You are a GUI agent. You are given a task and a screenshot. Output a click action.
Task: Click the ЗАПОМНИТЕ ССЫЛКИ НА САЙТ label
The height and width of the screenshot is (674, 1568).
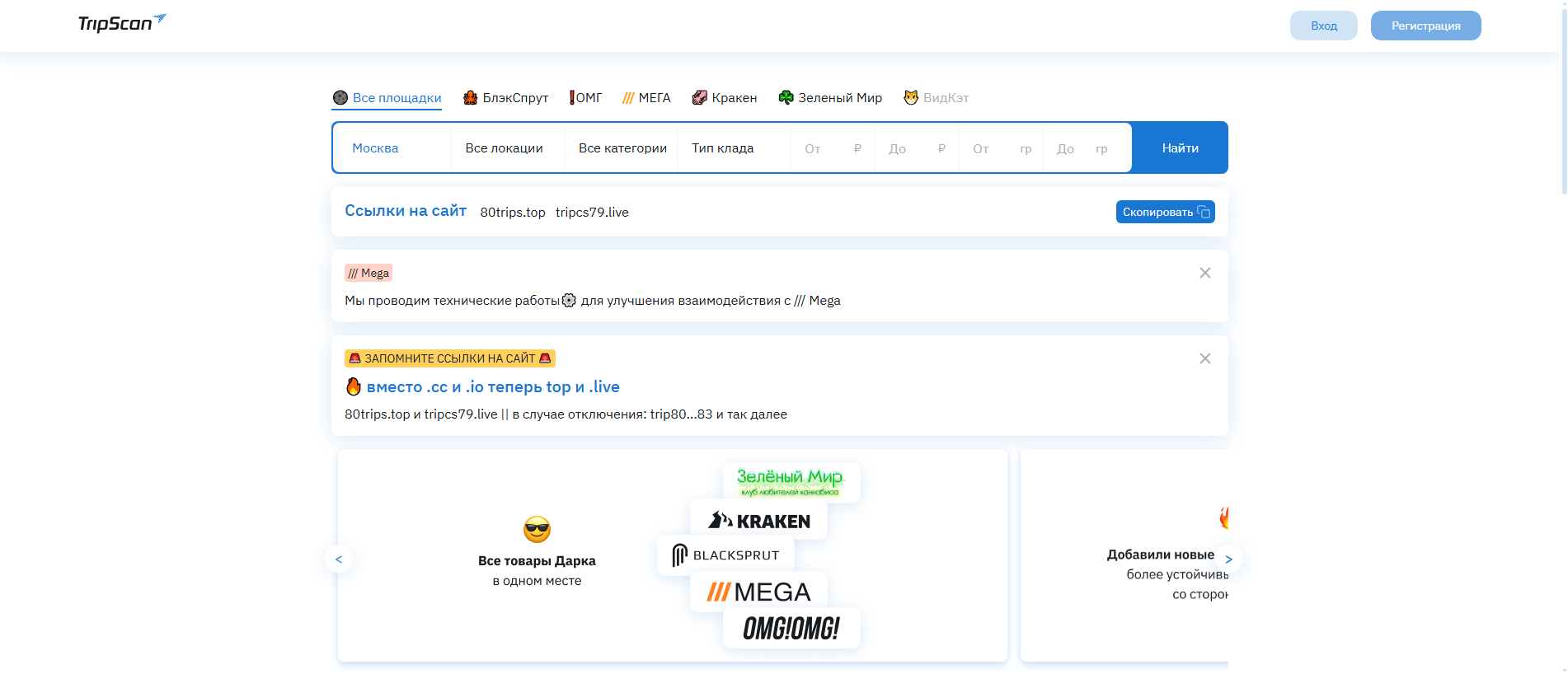point(450,358)
